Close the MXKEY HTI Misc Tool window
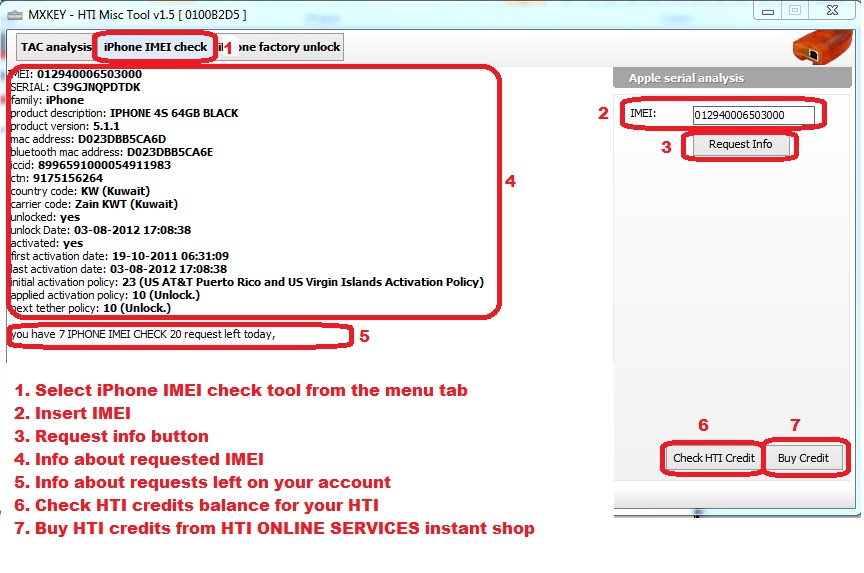Screen dimensions: 864x573 [x=833, y=11]
